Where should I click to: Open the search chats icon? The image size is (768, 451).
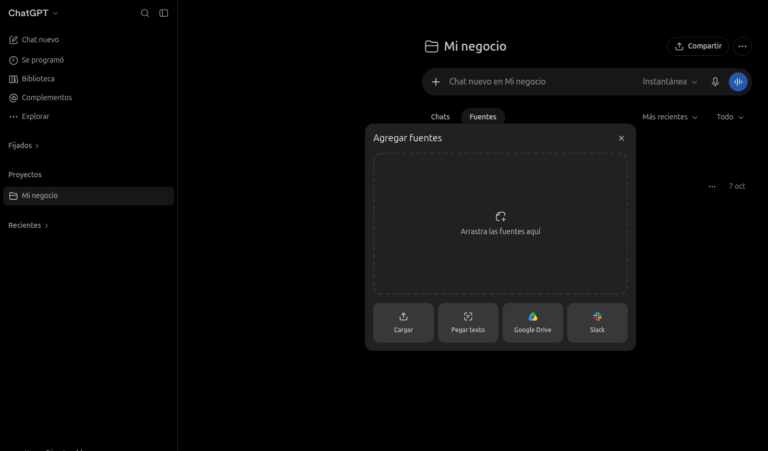point(145,13)
